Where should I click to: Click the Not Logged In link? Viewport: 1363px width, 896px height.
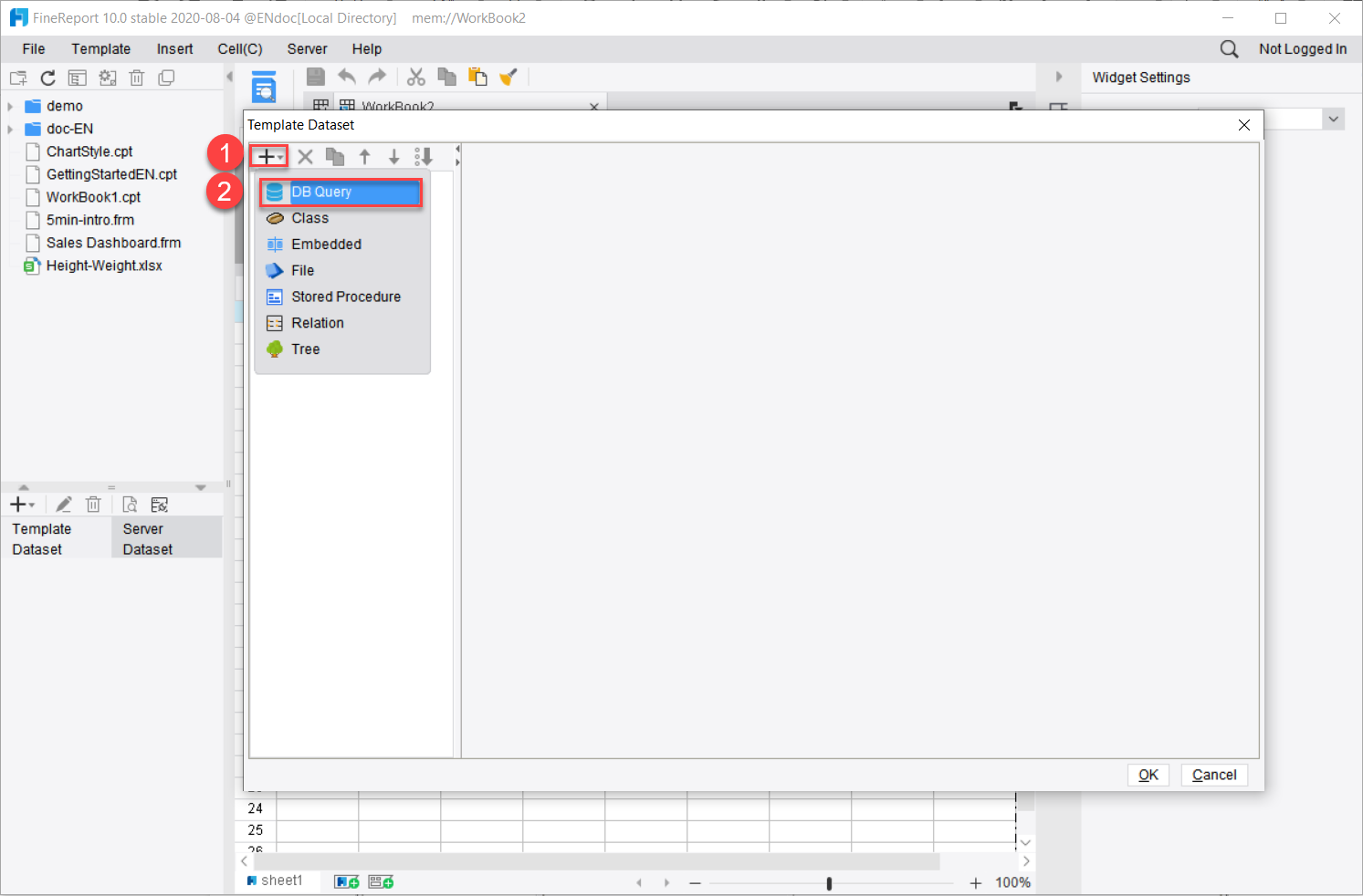click(x=1303, y=49)
